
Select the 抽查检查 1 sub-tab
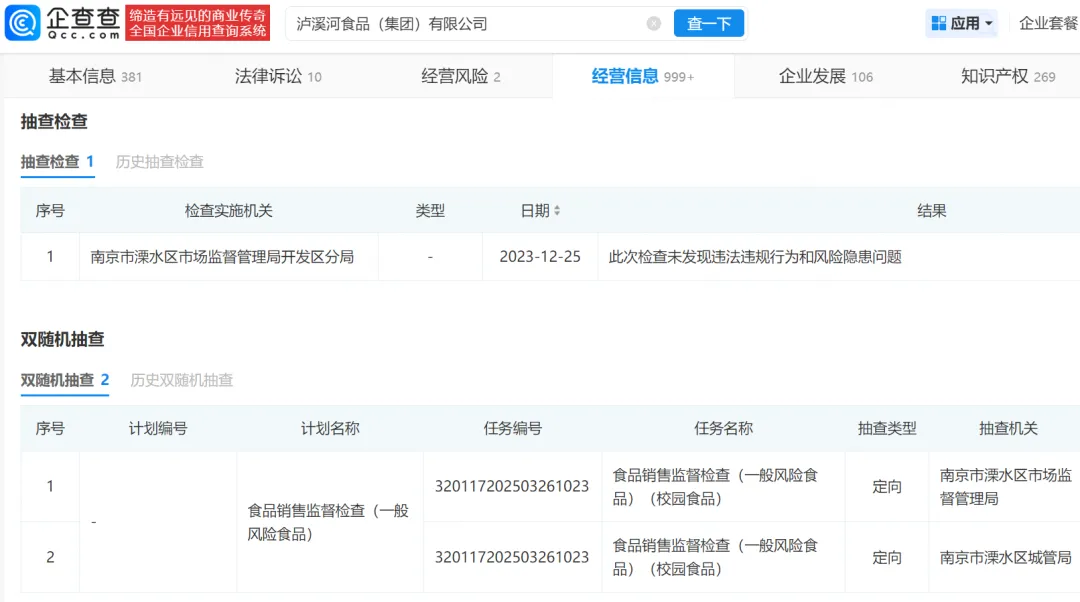(x=57, y=162)
